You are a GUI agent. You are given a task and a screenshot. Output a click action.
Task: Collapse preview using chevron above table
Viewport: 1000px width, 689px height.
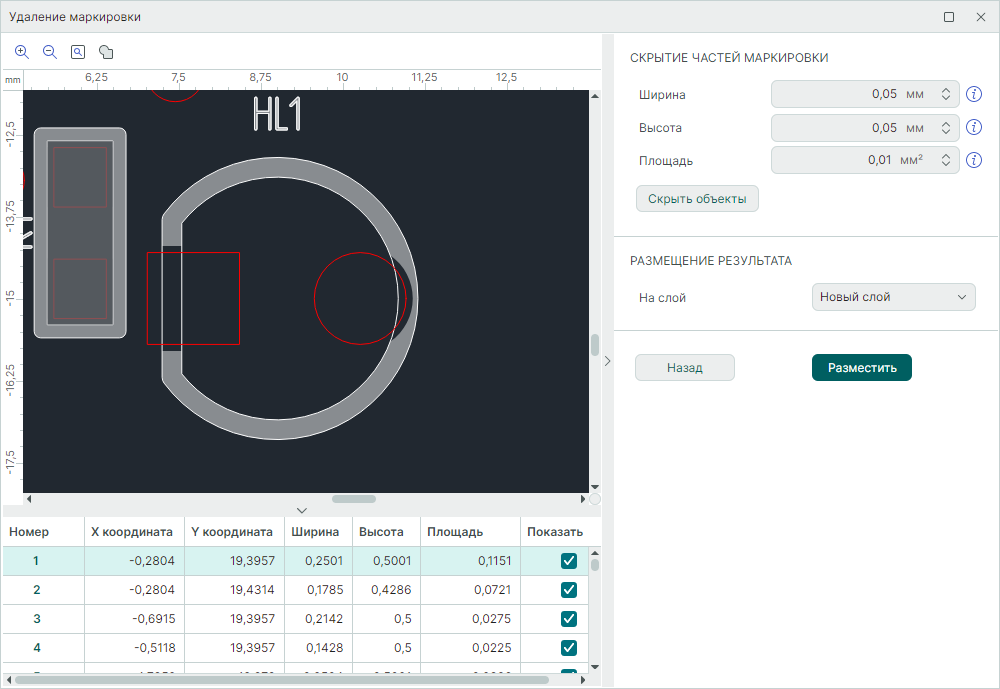(x=302, y=511)
